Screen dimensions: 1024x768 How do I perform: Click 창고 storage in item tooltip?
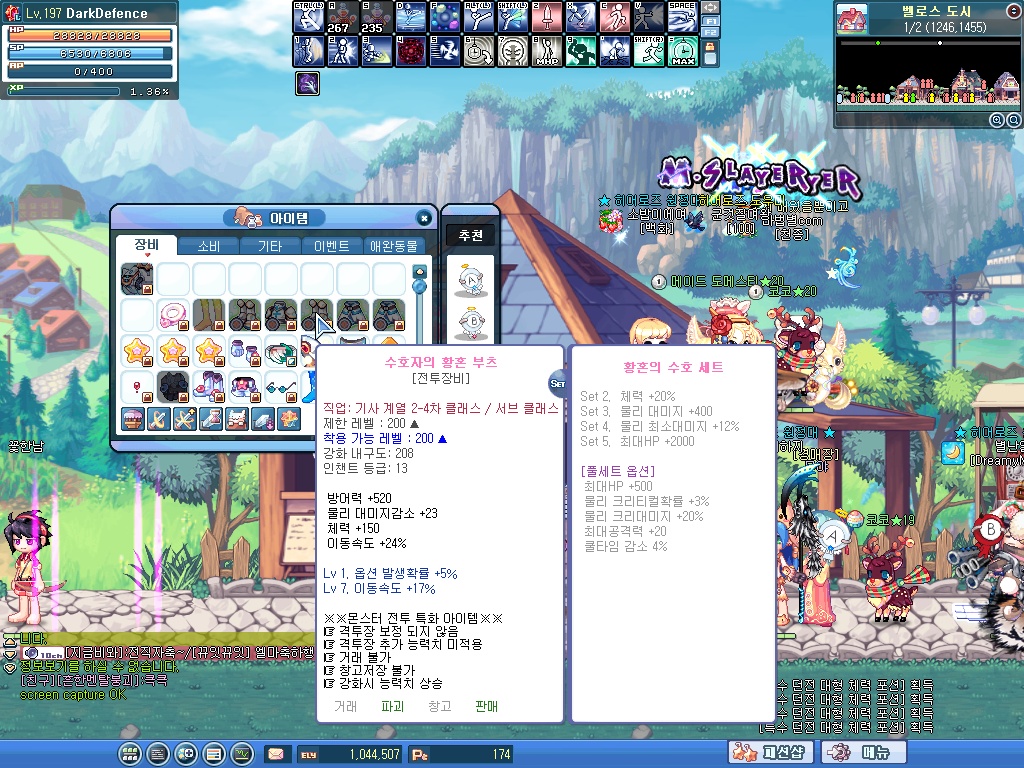tap(440, 706)
